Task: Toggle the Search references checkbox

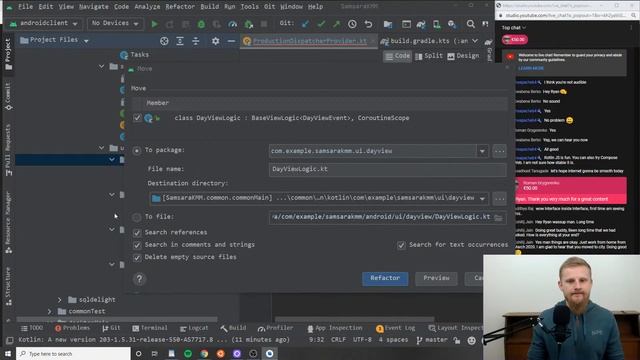Action: [x=137, y=233]
